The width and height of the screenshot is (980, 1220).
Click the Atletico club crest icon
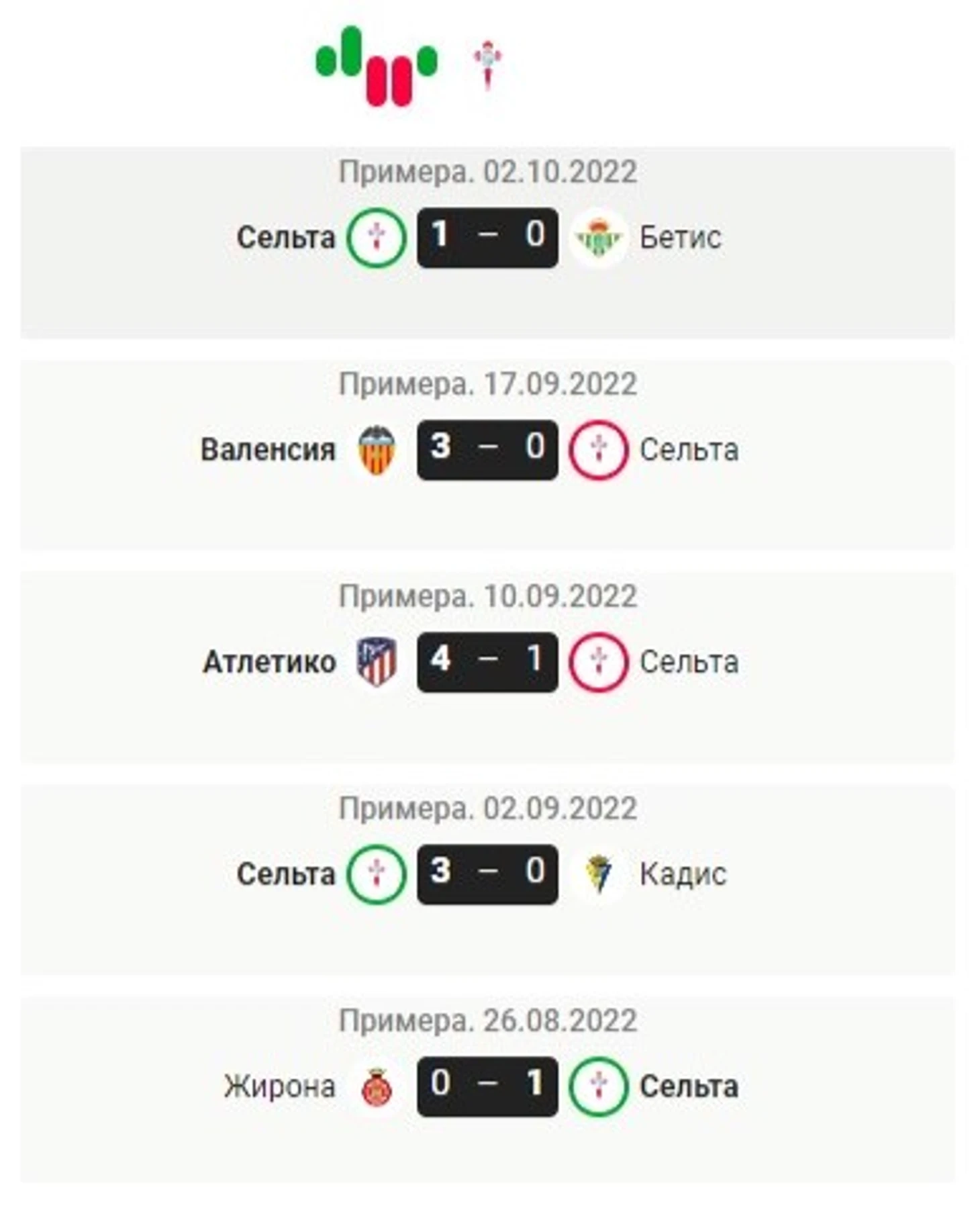[x=376, y=662]
